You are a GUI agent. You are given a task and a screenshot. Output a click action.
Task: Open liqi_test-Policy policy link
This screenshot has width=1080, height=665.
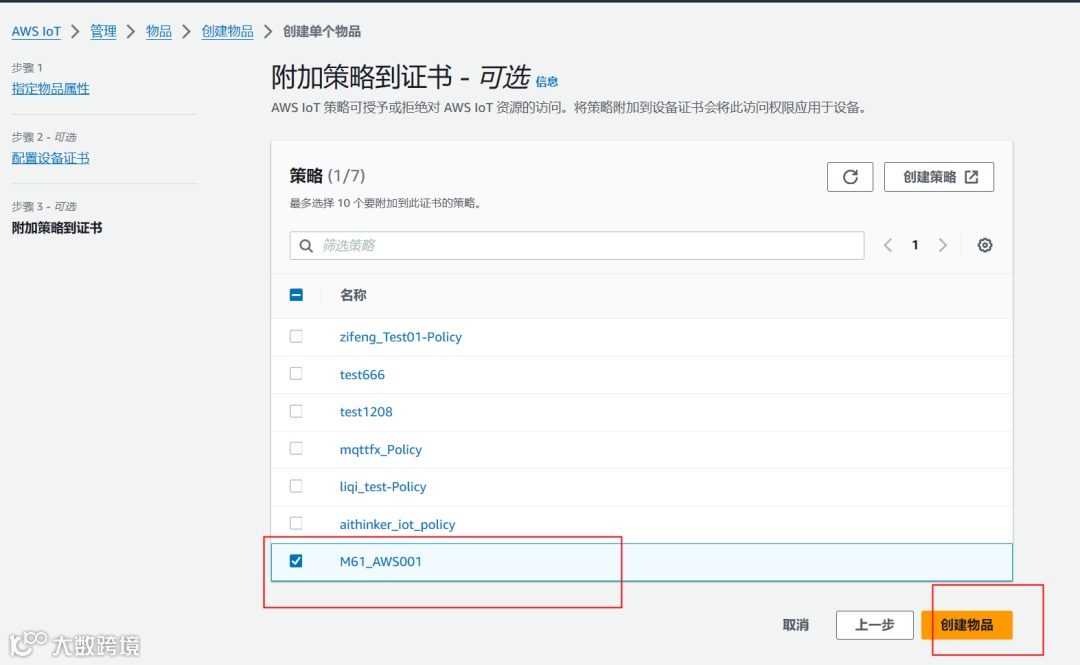[x=383, y=487]
